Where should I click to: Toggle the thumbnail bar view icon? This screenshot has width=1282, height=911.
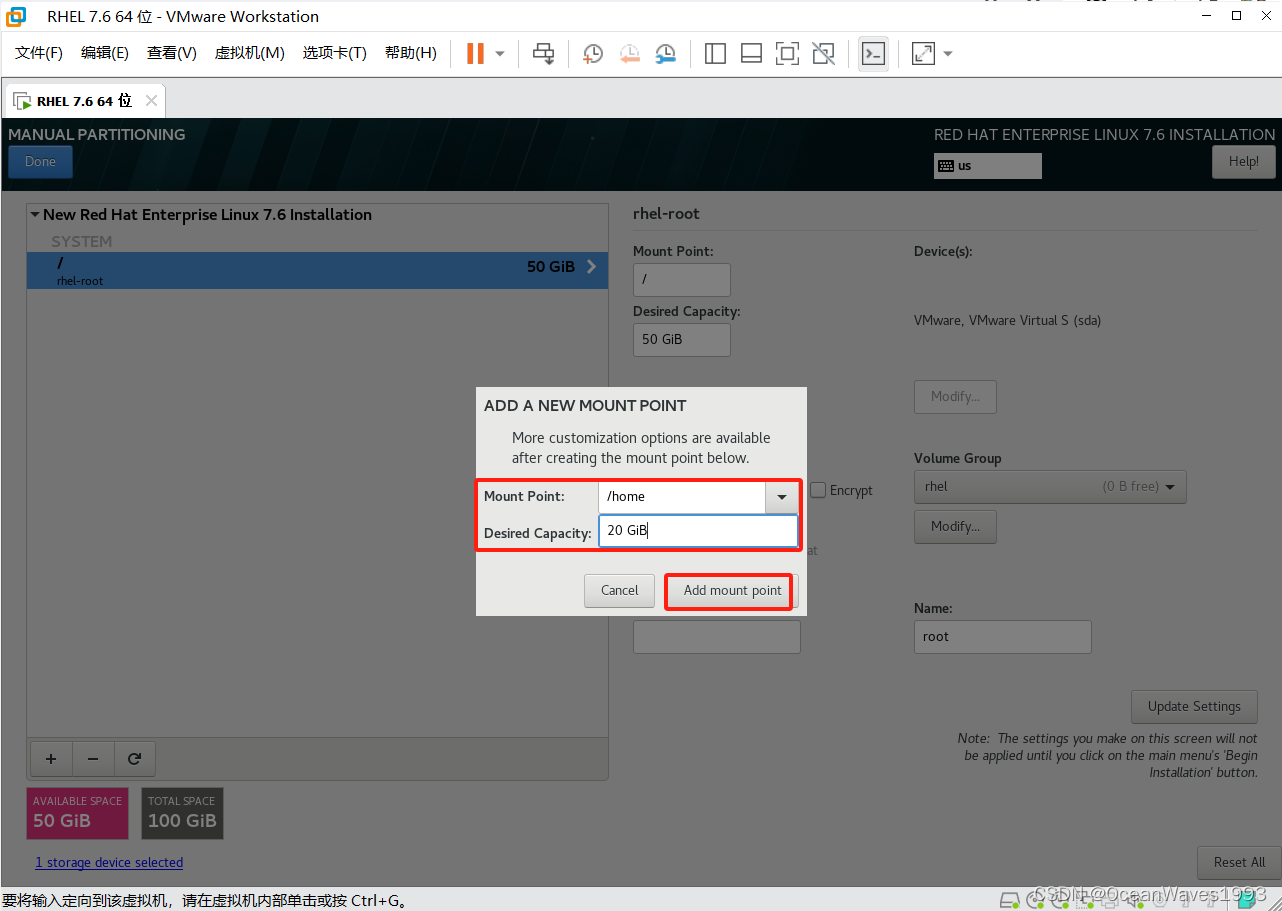click(x=751, y=53)
